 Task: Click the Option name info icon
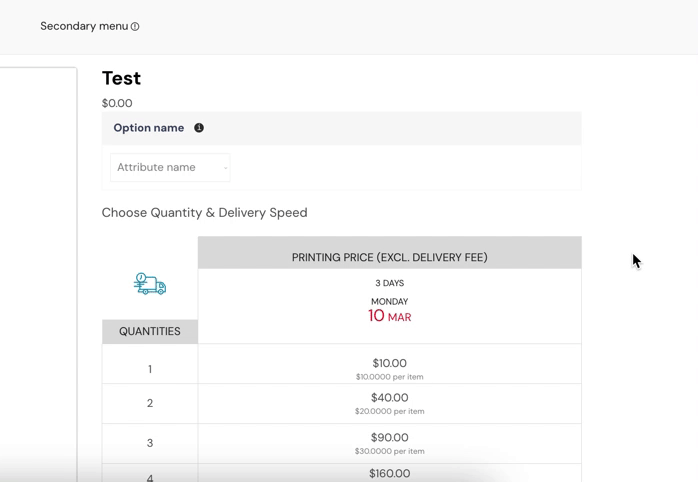tap(199, 128)
